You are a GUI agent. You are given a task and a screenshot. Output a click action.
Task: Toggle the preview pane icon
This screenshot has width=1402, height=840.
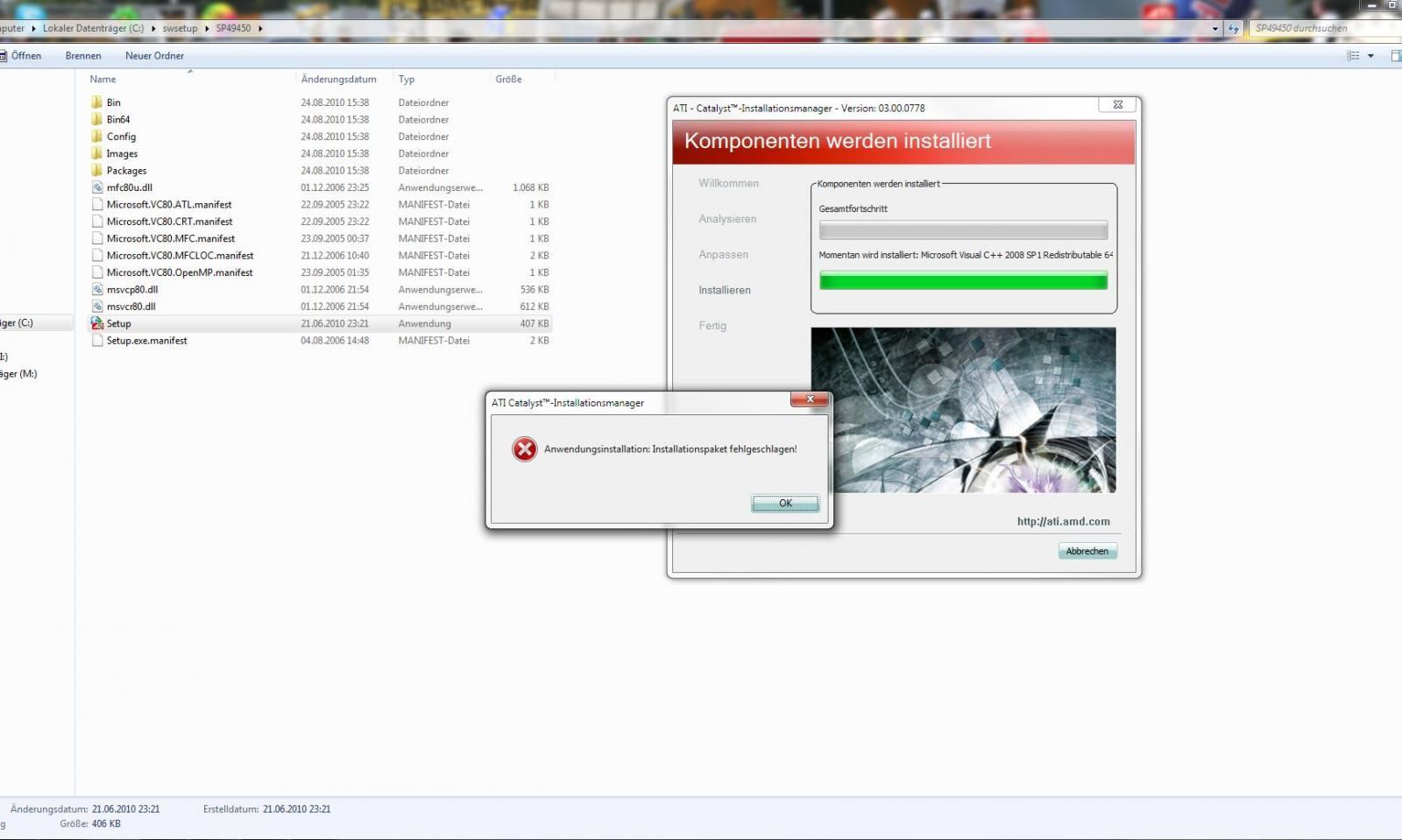coord(1396,55)
